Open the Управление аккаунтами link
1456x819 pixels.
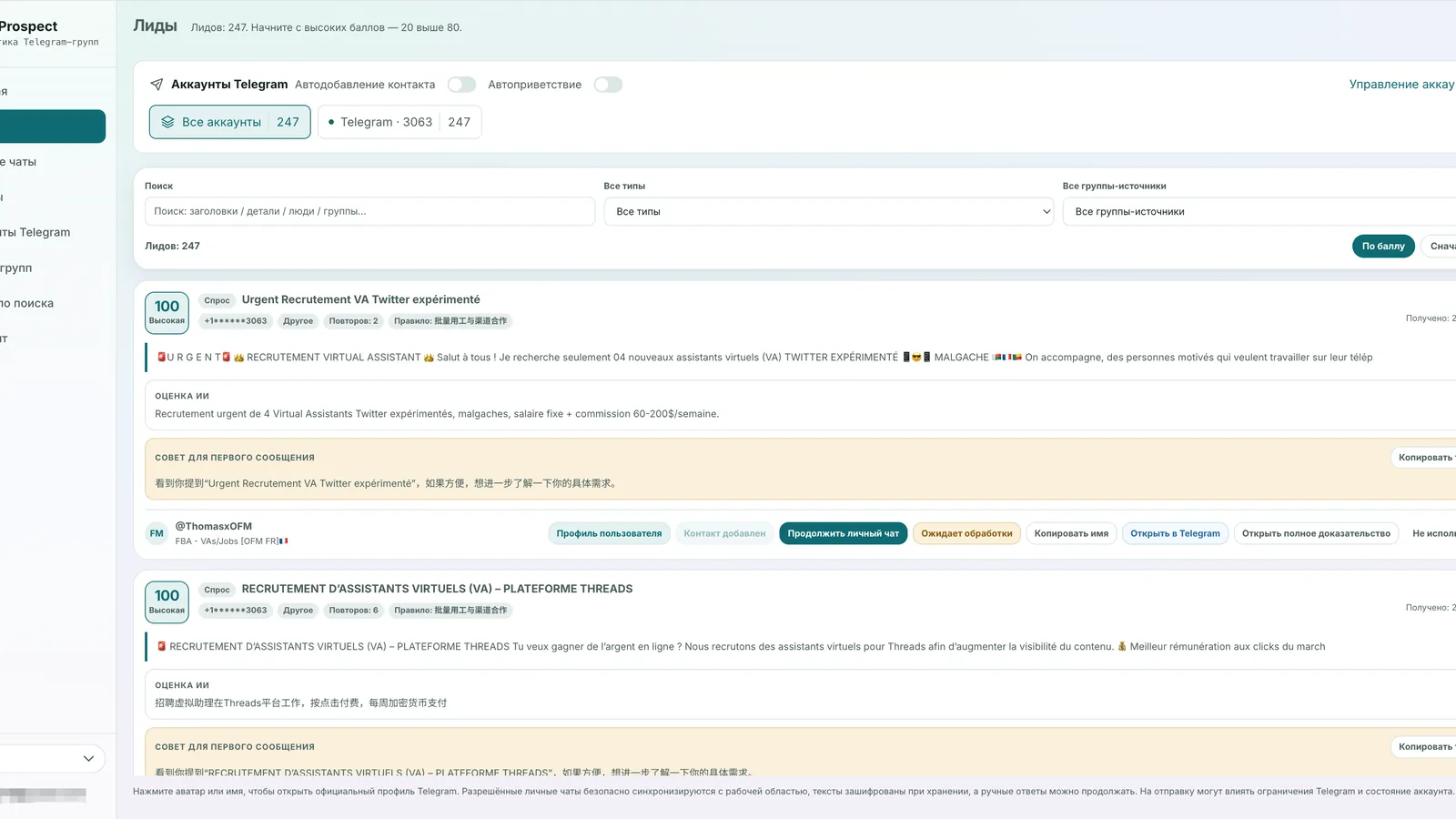pos(1402,85)
